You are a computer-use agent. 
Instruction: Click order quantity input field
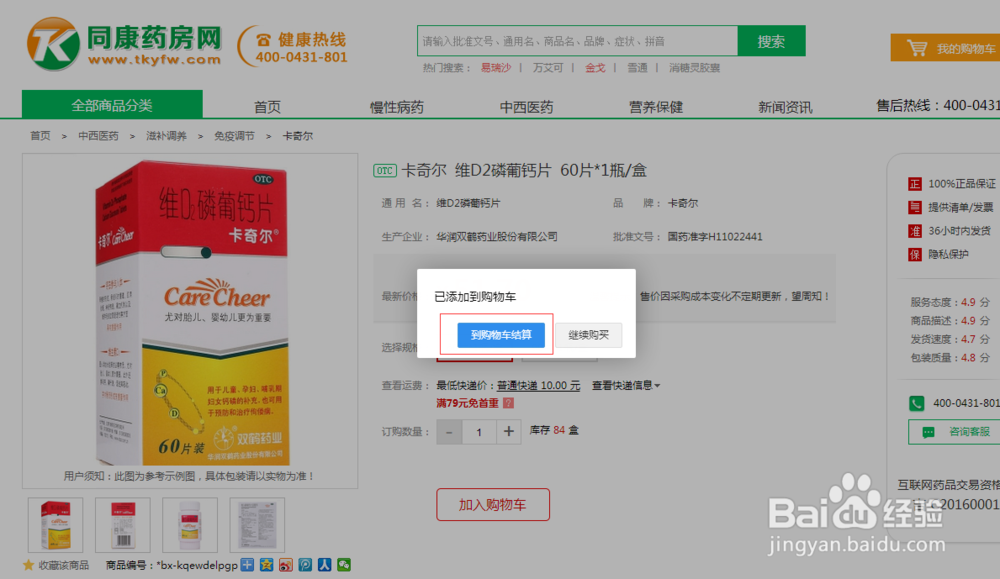479,432
